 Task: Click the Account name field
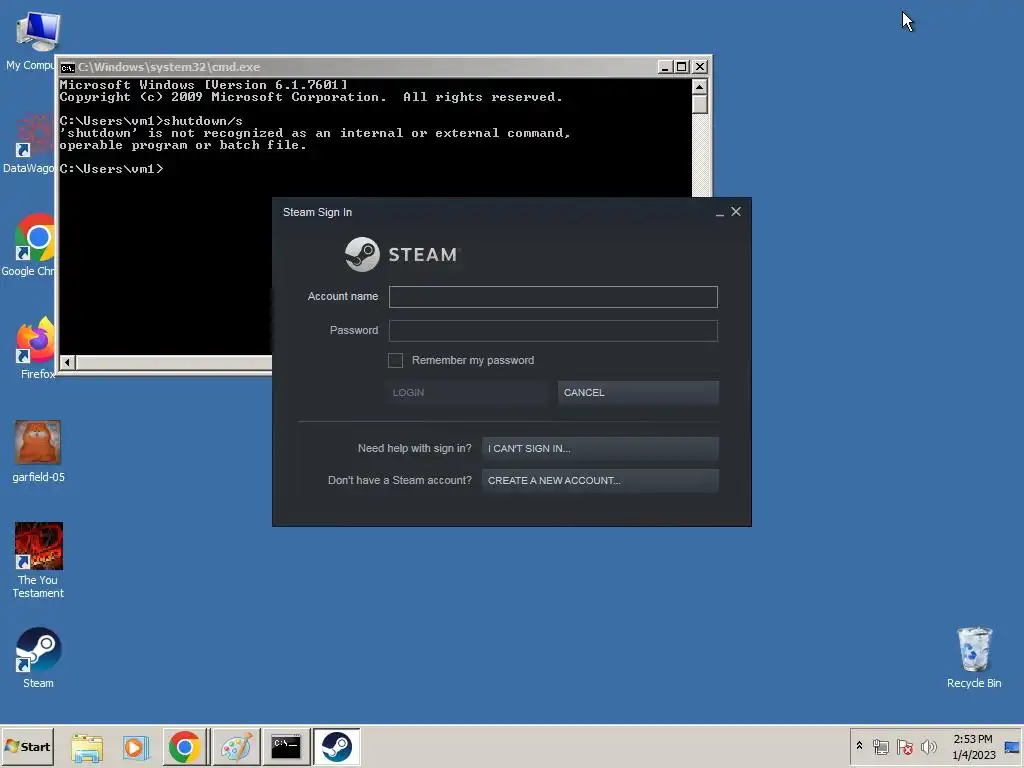(553, 296)
